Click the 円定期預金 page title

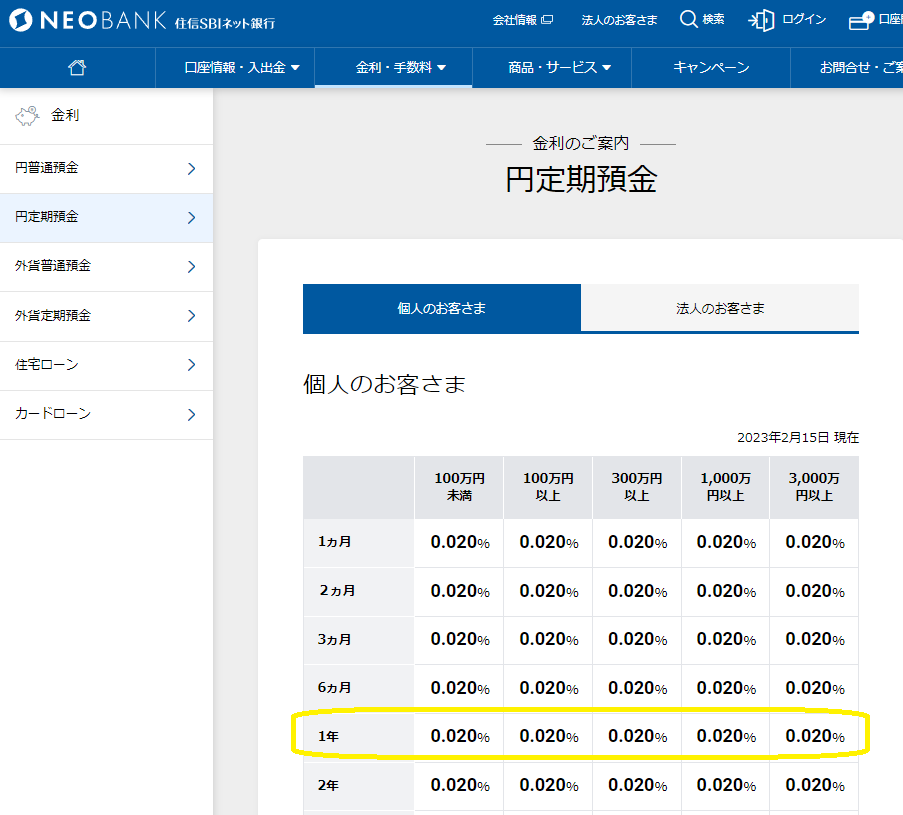click(581, 179)
